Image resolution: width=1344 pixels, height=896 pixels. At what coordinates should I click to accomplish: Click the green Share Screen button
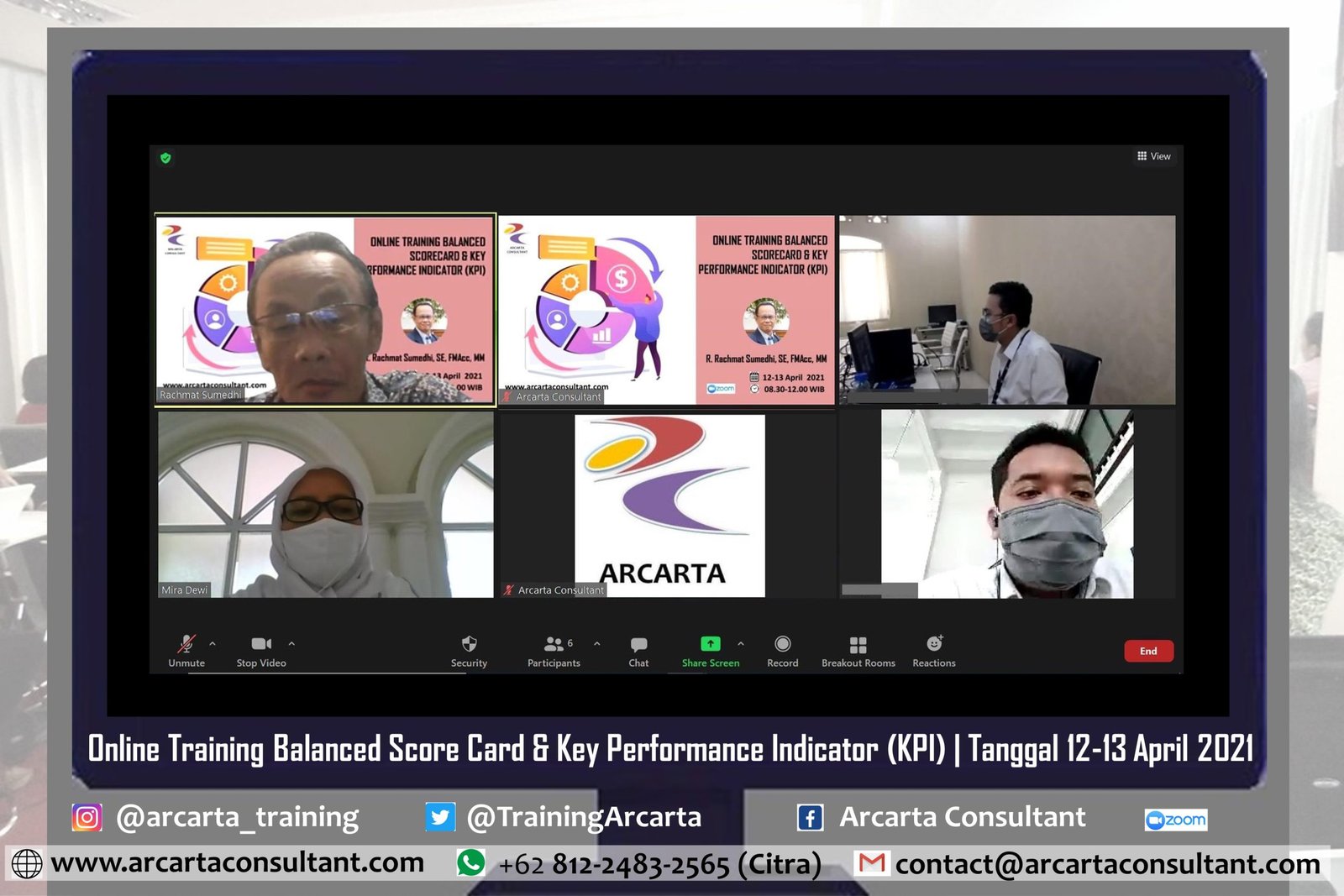point(711,644)
